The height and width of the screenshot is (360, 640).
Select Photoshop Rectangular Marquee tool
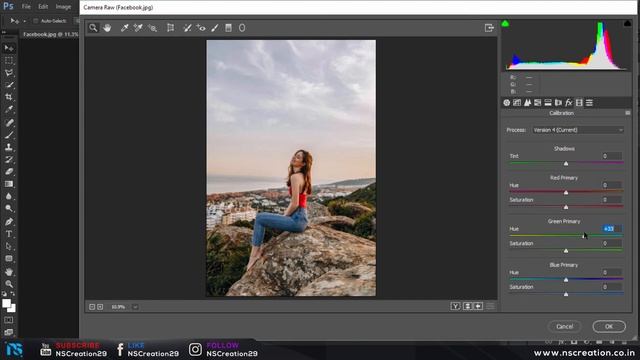pos(9,60)
